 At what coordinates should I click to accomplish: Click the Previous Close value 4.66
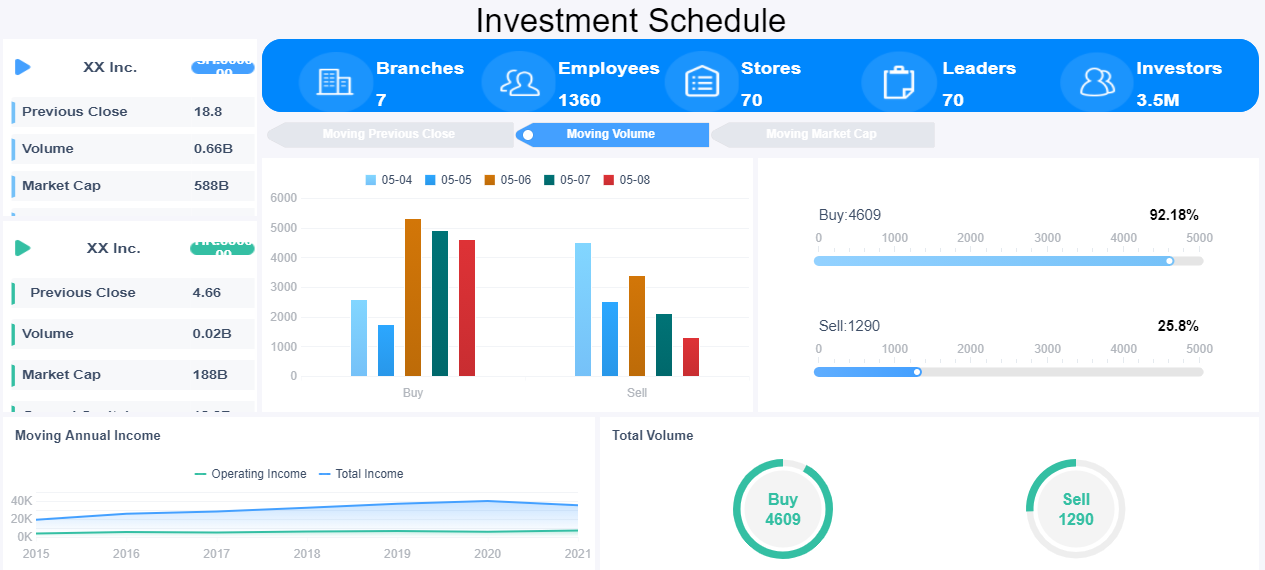[207, 293]
